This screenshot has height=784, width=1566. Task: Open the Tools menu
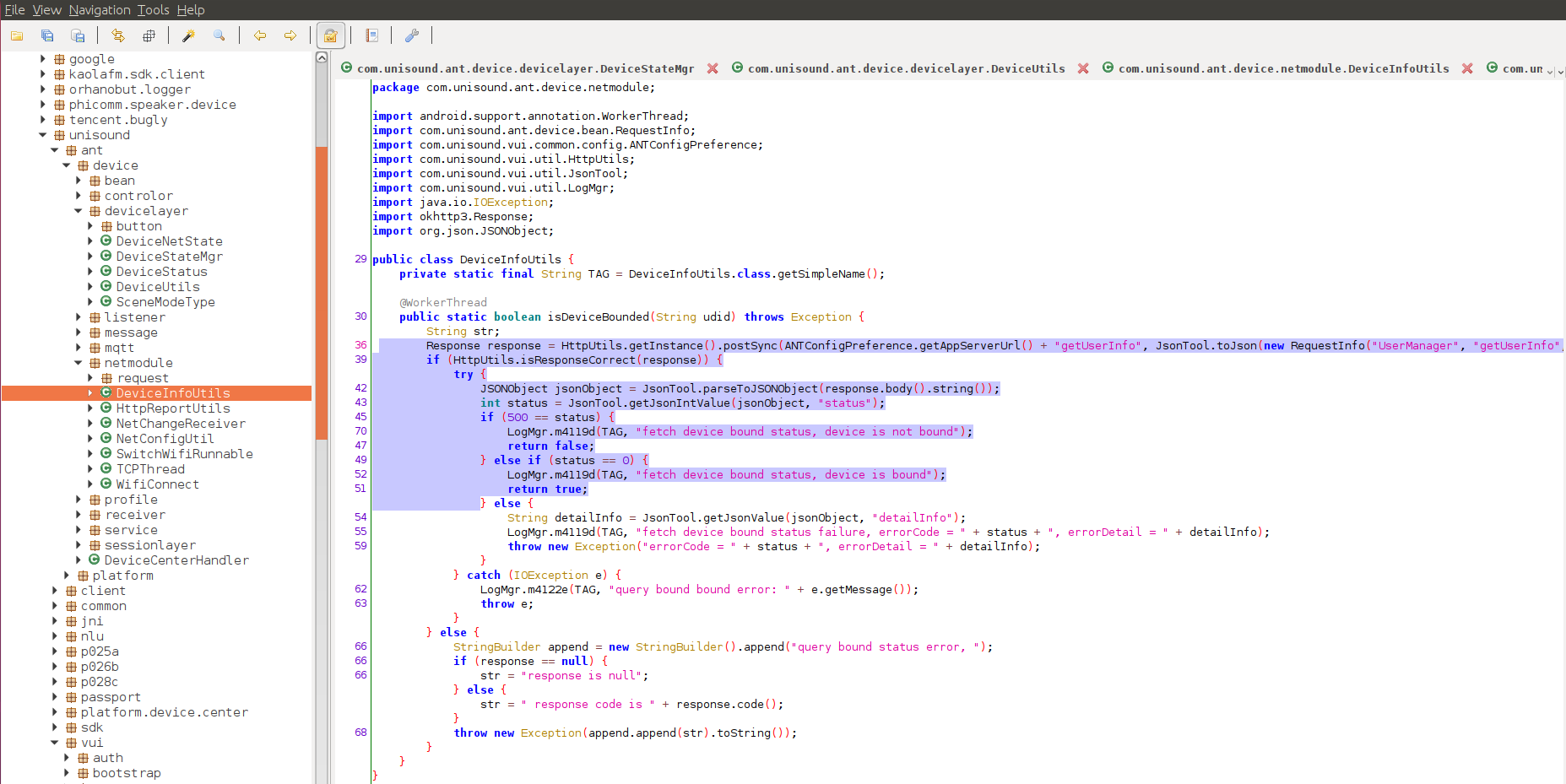pyautogui.click(x=153, y=10)
